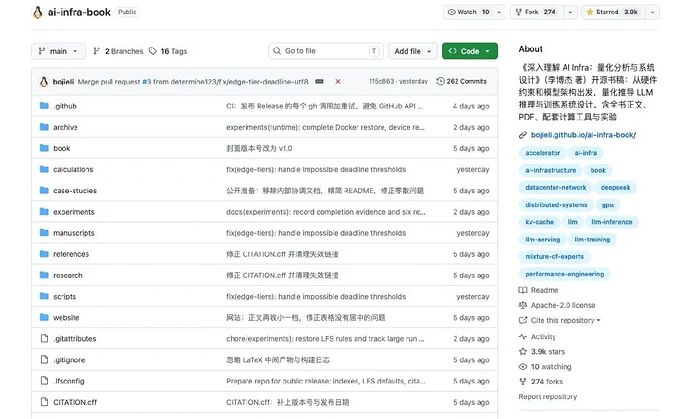Click the research folder icon
This screenshot has width=690, height=419.
pyautogui.click(x=44, y=275)
